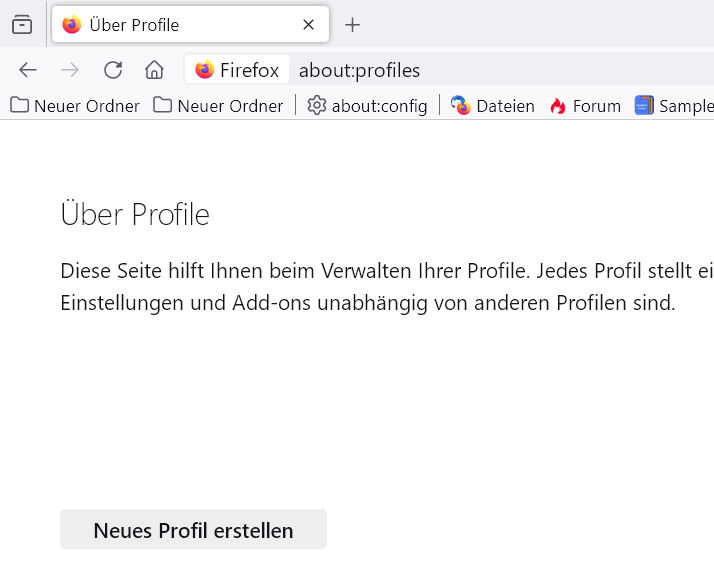Click the forward navigation arrow
Screen dimensions: 714x577
70,70
